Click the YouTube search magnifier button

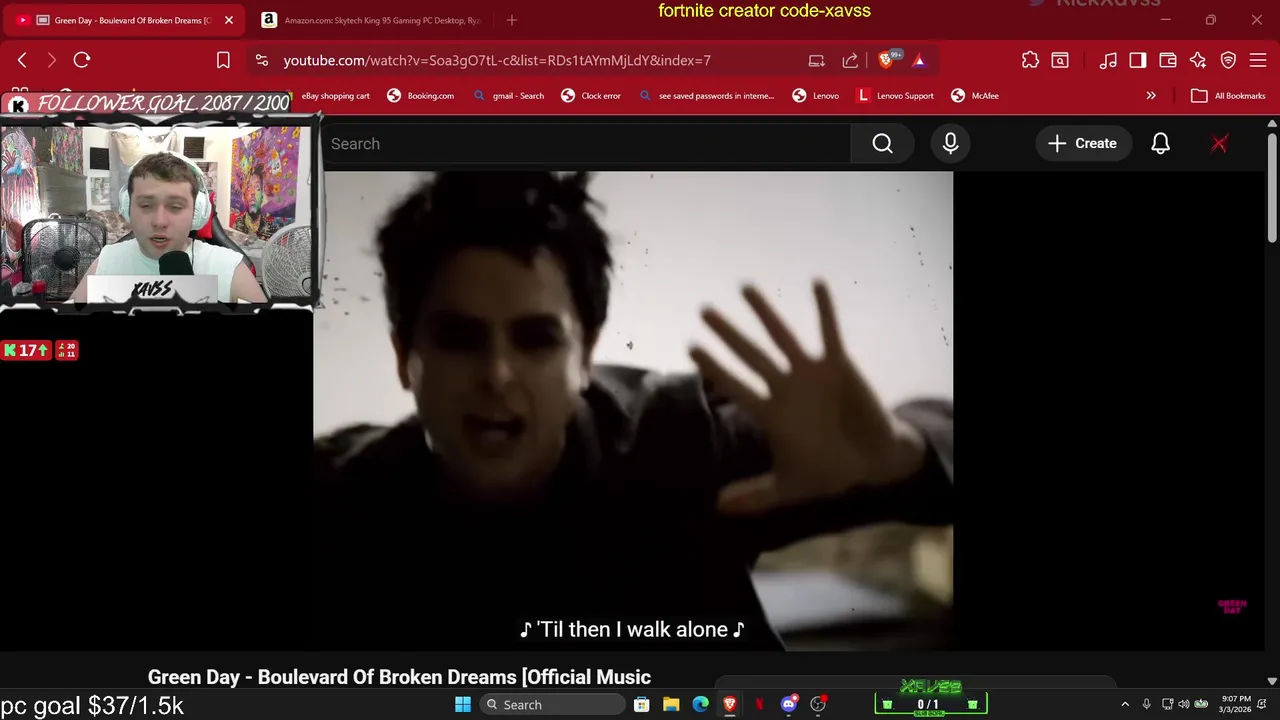[x=882, y=144]
